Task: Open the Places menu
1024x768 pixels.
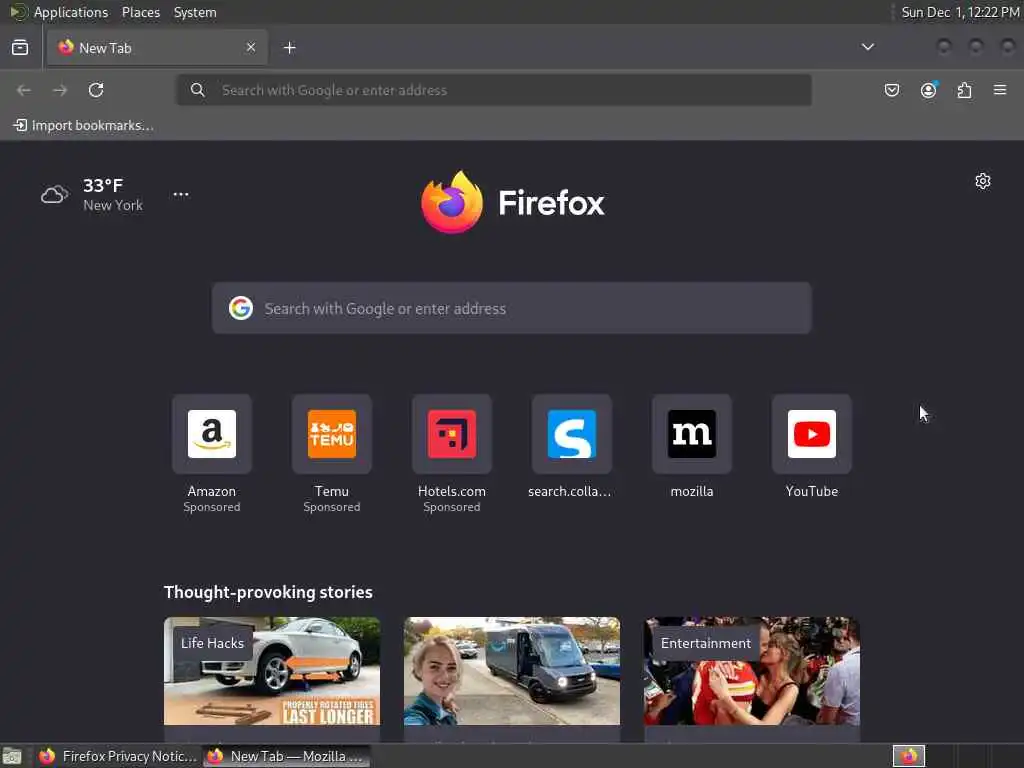Action: click(x=141, y=12)
